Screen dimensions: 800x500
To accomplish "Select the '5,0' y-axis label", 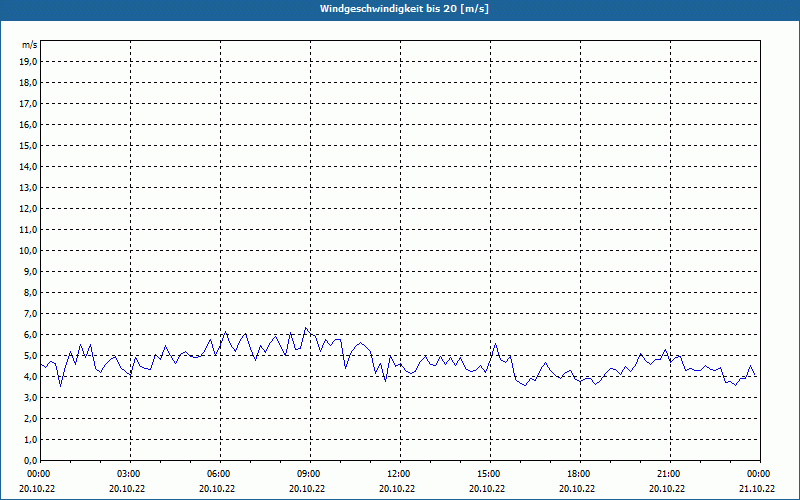I will pyautogui.click(x=31, y=356).
